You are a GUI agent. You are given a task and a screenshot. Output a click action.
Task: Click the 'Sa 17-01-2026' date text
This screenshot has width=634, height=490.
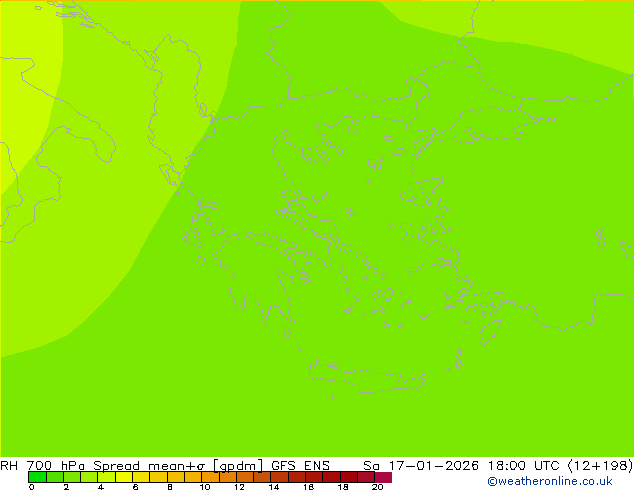[x=421, y=465]
